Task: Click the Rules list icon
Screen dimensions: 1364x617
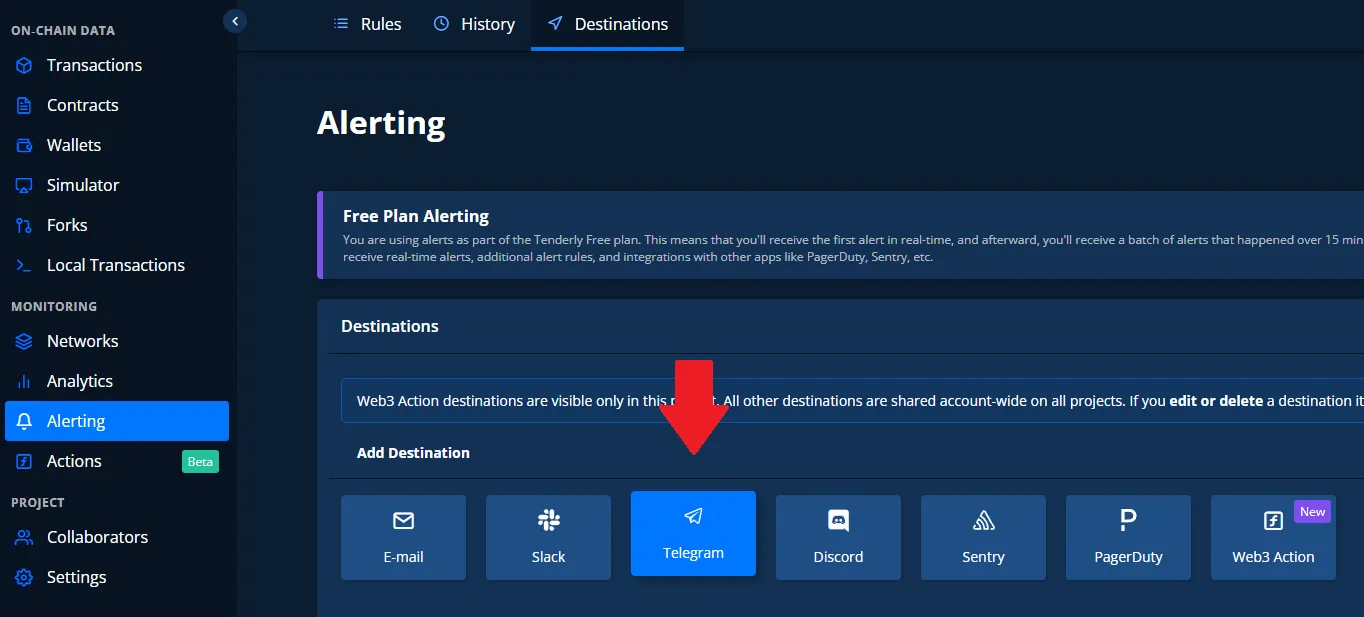Action: [x=341, y=24]
